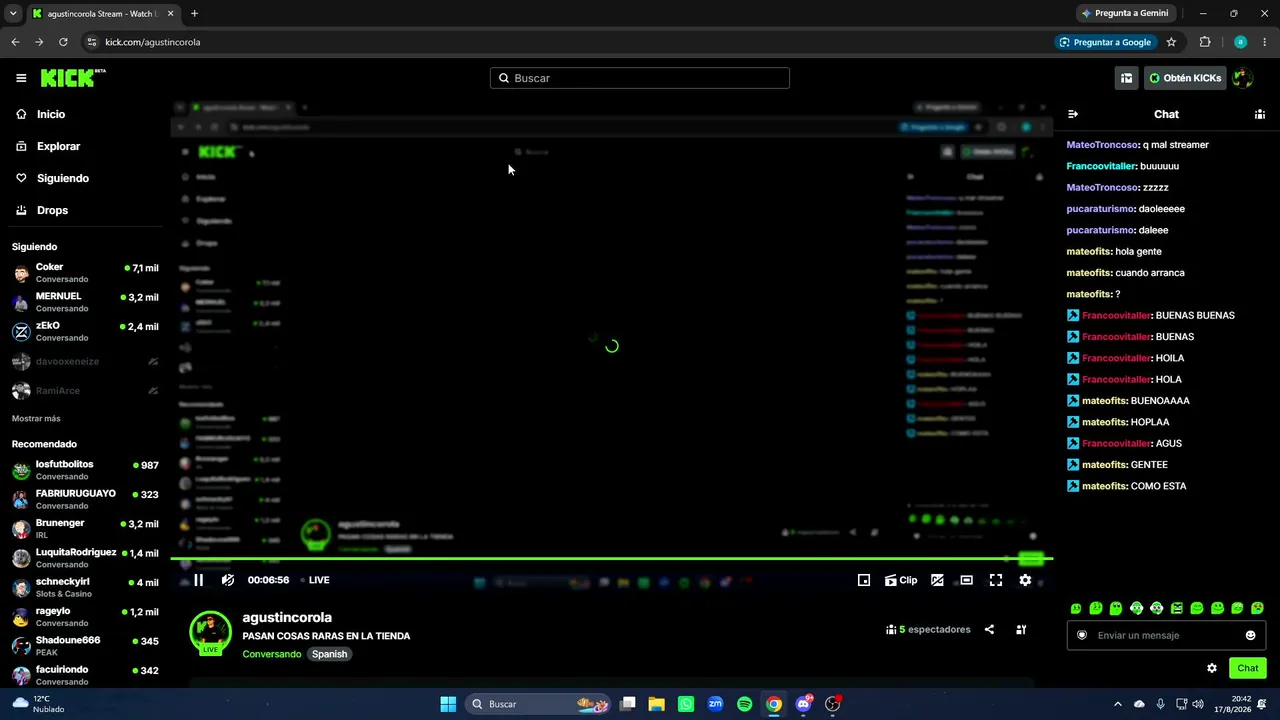
Task: Open the recommended channel LuquitaRodriguez
Action: tap(85, 558)
